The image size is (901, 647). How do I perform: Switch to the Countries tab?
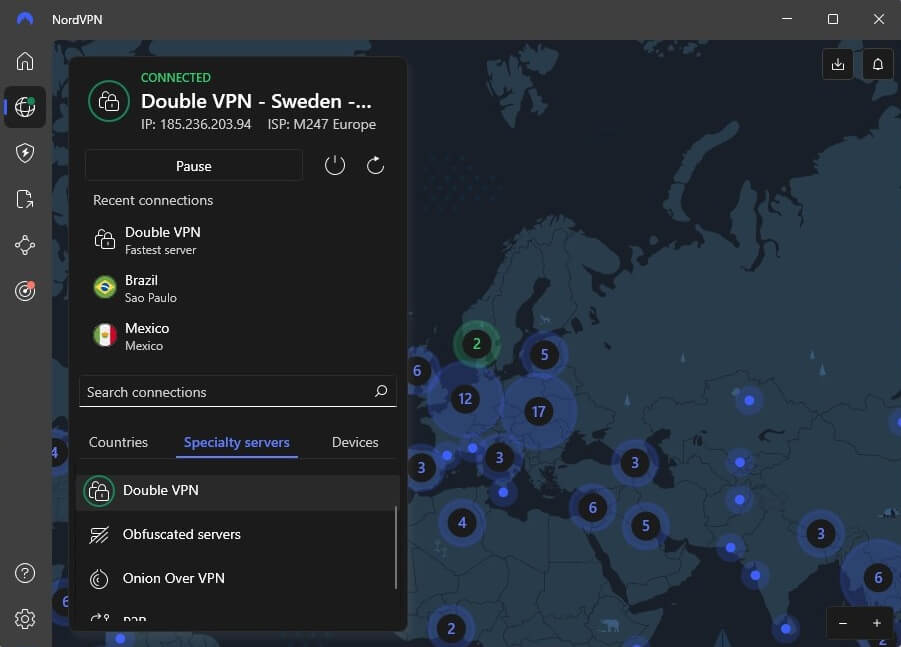[x=118, y=442]
